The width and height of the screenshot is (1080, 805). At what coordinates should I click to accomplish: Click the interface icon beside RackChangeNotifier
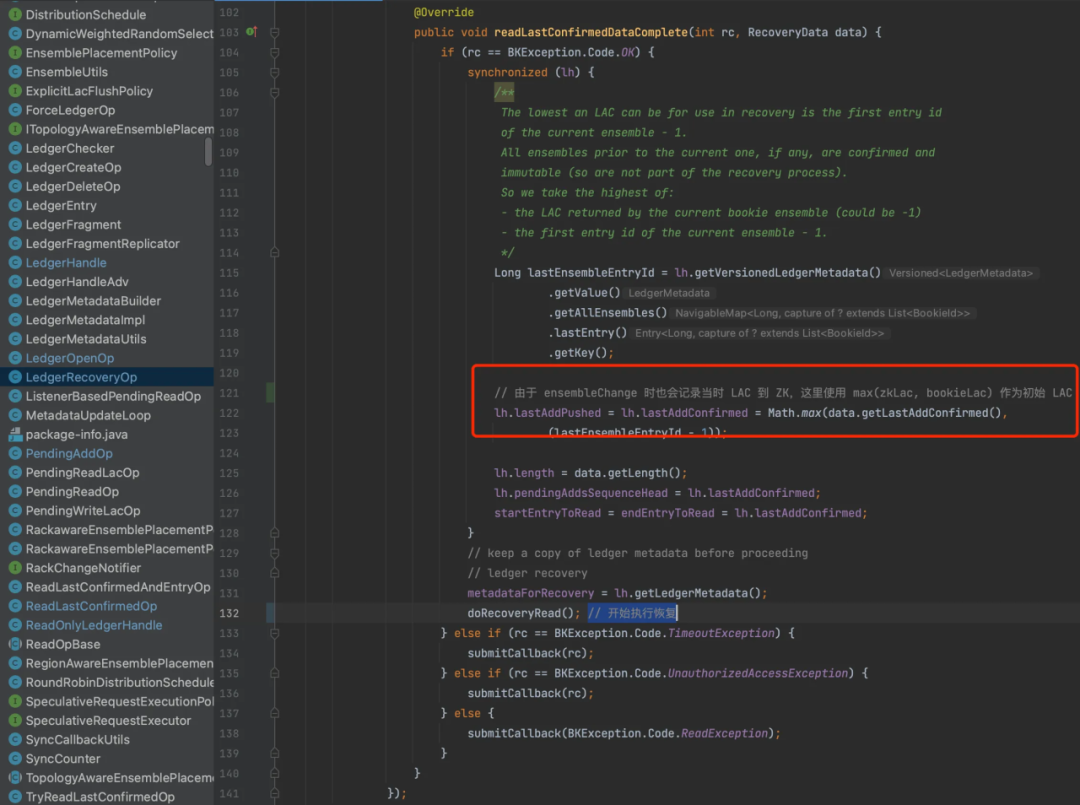coord(14,568)
